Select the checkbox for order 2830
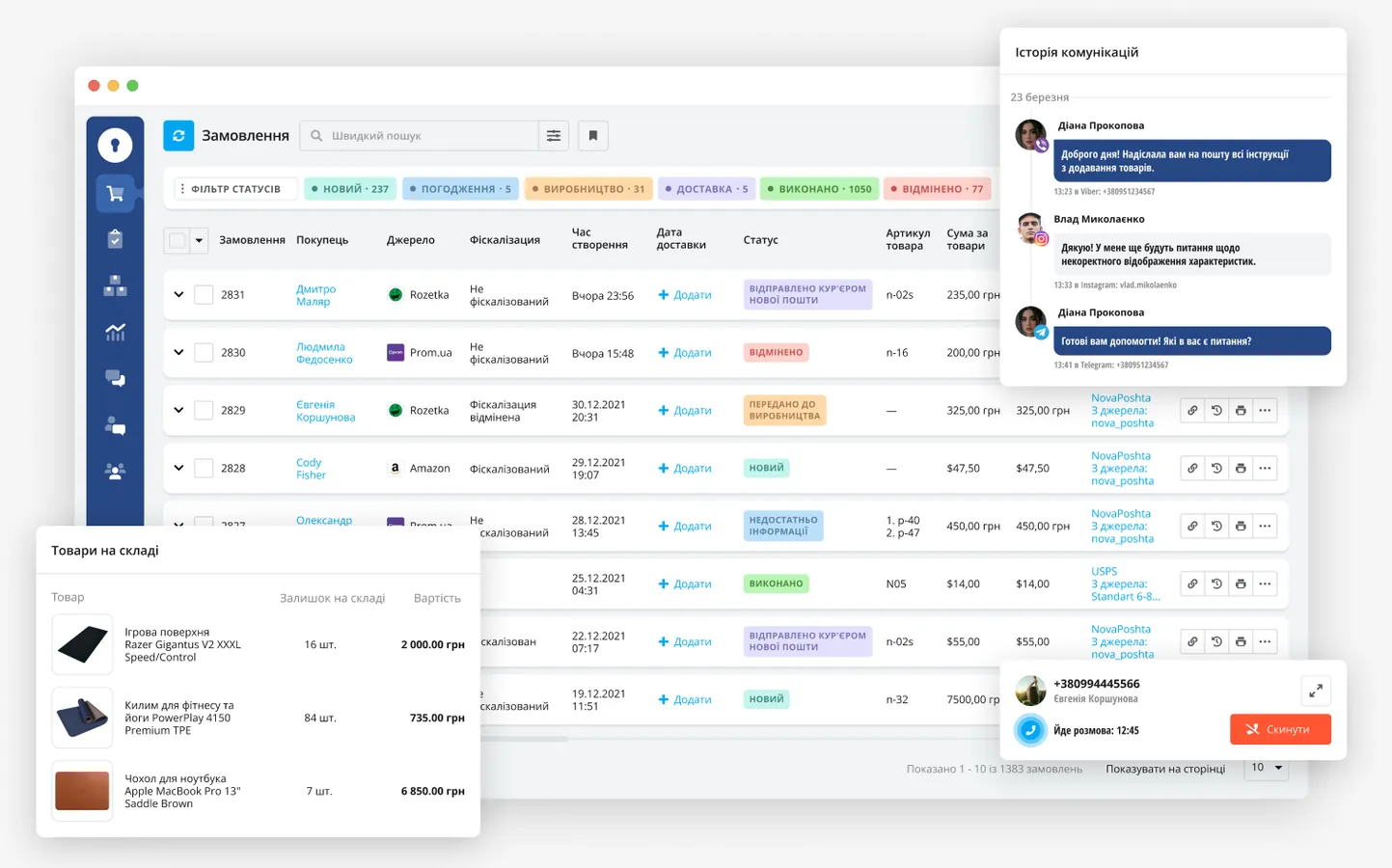 [204, 353]
